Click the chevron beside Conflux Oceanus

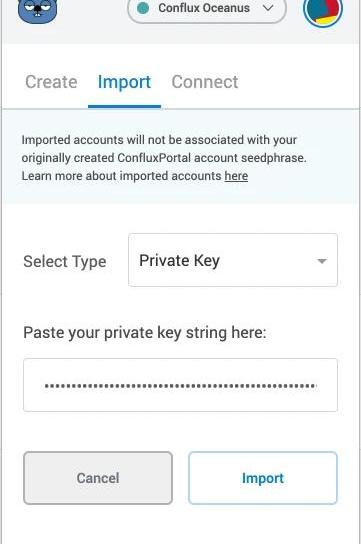(x=268, y=8)
